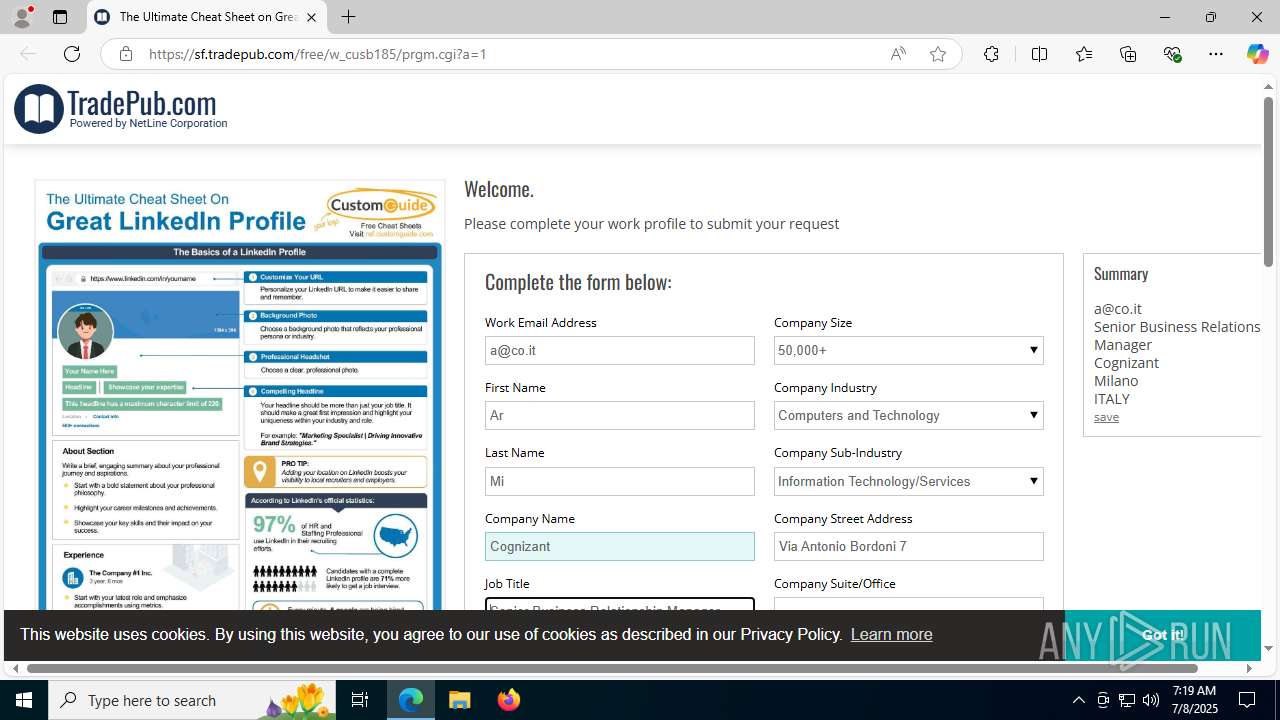The height and width of the screenshot is (720, 1280).
Task: Add page to favorites star icon
Action: [938, 54]
